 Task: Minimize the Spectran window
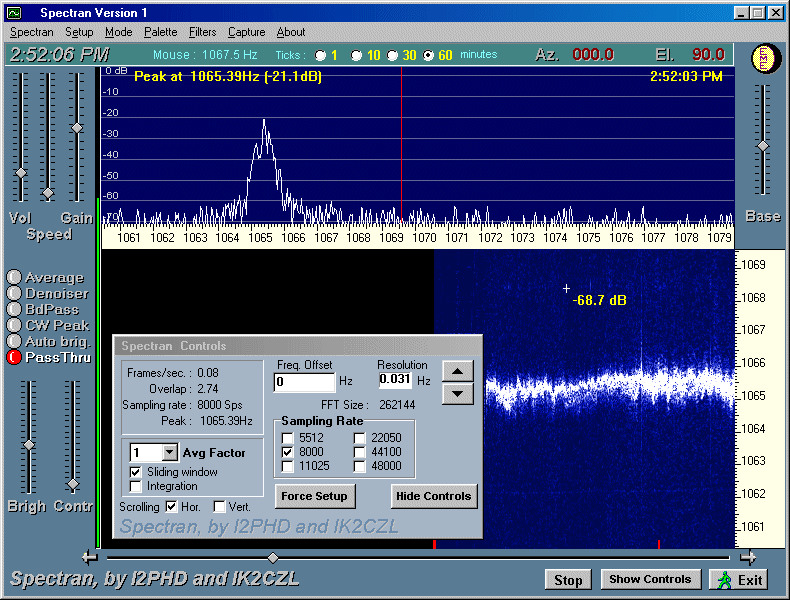[x=741, y=13]
